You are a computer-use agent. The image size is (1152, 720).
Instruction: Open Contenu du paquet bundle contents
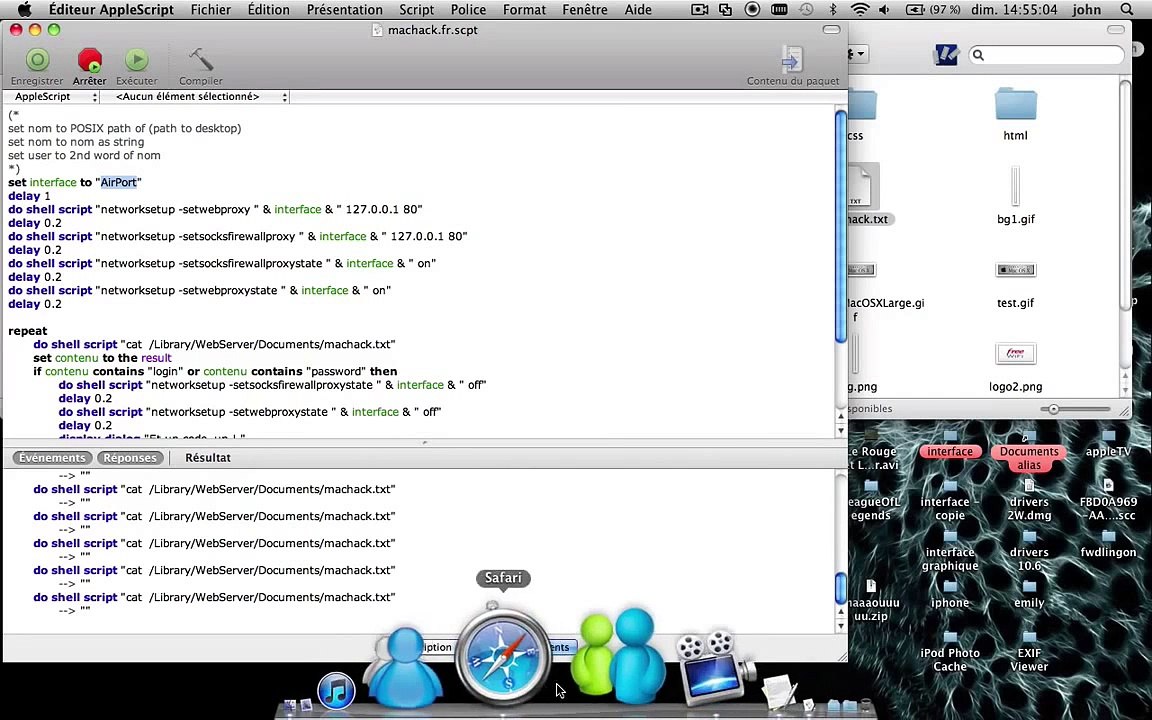(x=792, y=60)
